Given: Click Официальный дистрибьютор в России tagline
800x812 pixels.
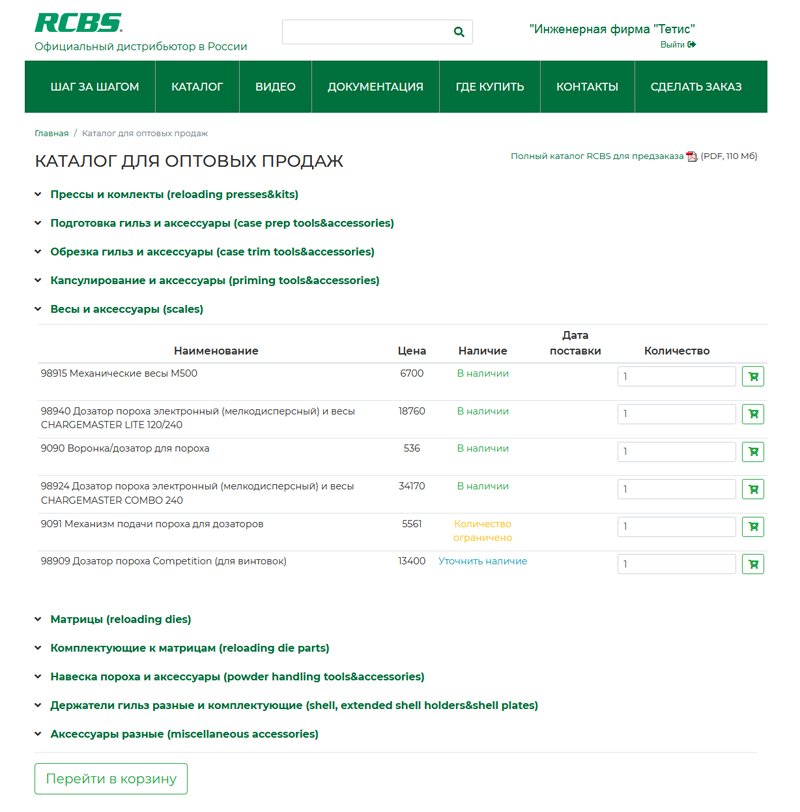Looking at the screenshot, I should (141, 47).
